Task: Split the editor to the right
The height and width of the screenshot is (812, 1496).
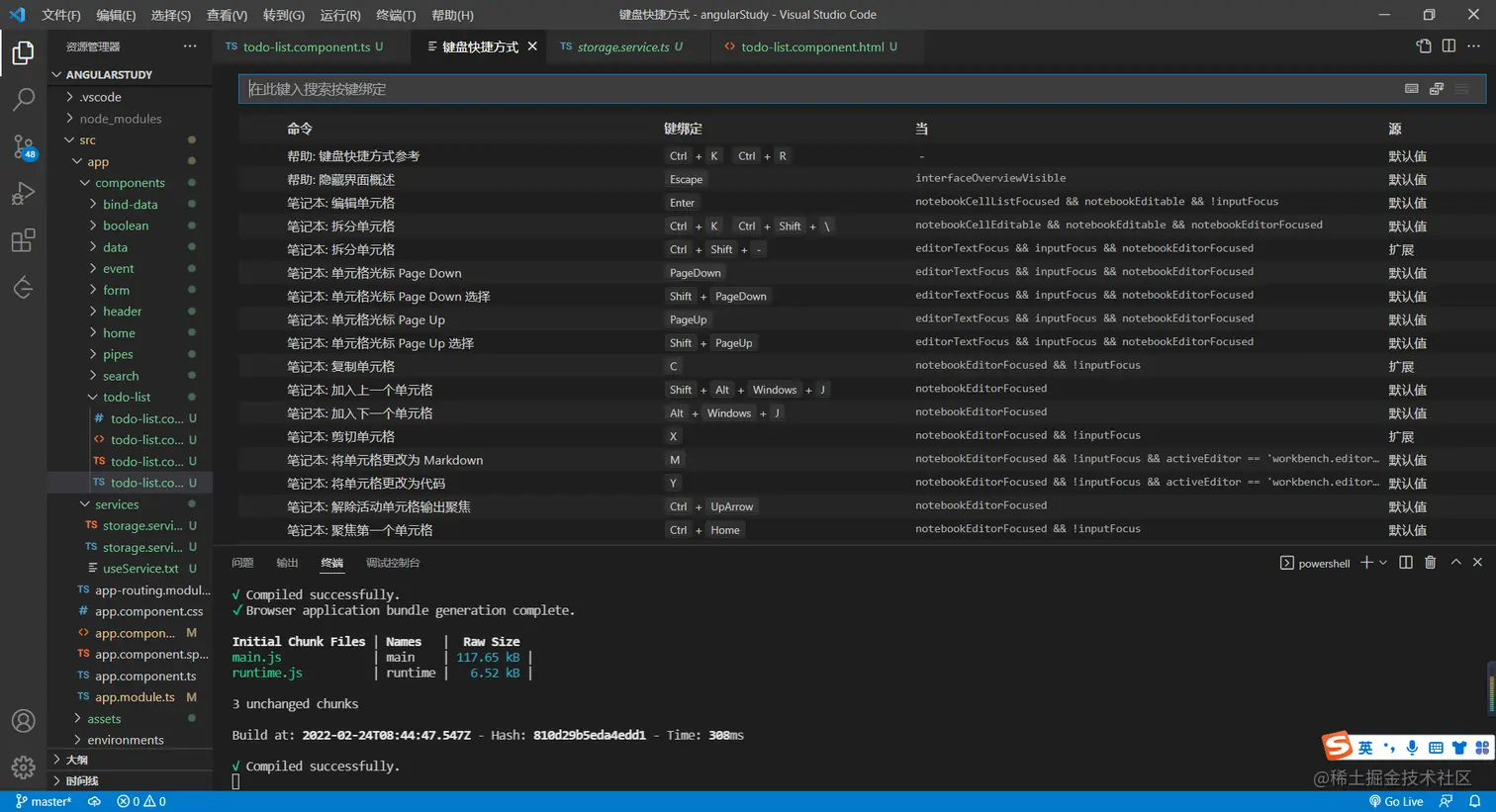Action: [1449, 45]
